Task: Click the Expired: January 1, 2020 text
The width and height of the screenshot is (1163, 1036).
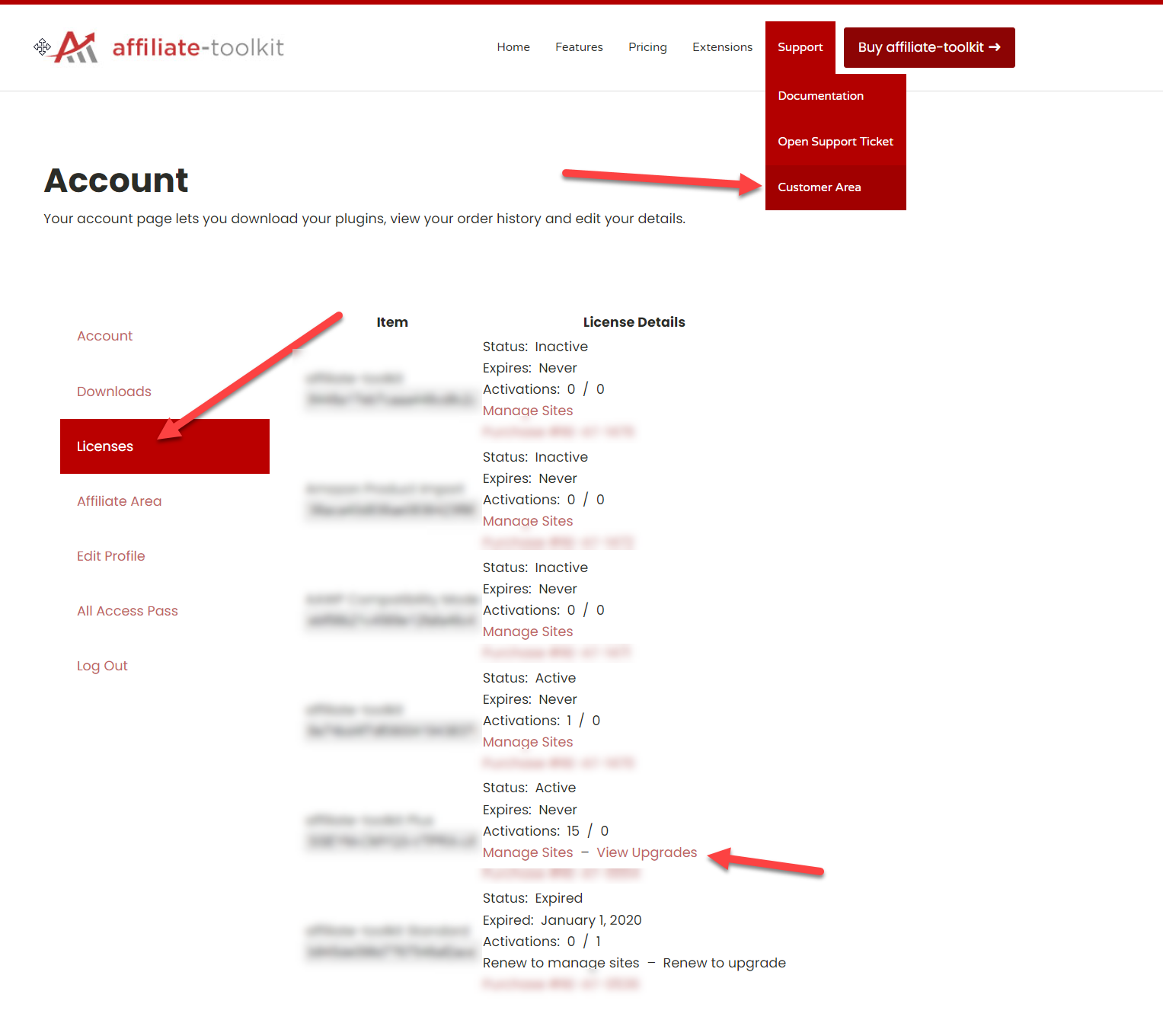Action: click(x=562, y=920)
